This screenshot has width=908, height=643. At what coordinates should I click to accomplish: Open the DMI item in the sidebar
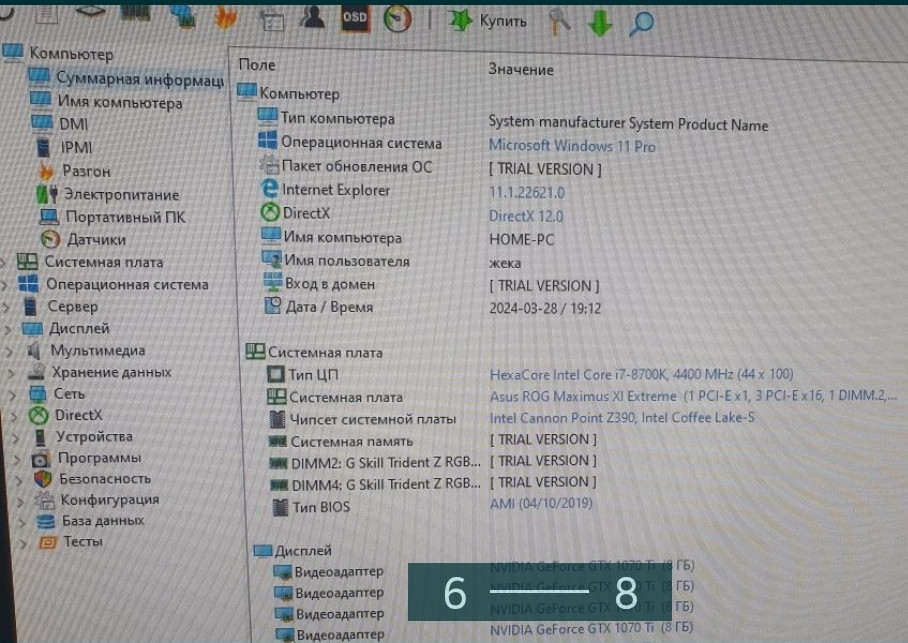coord(73,124)
